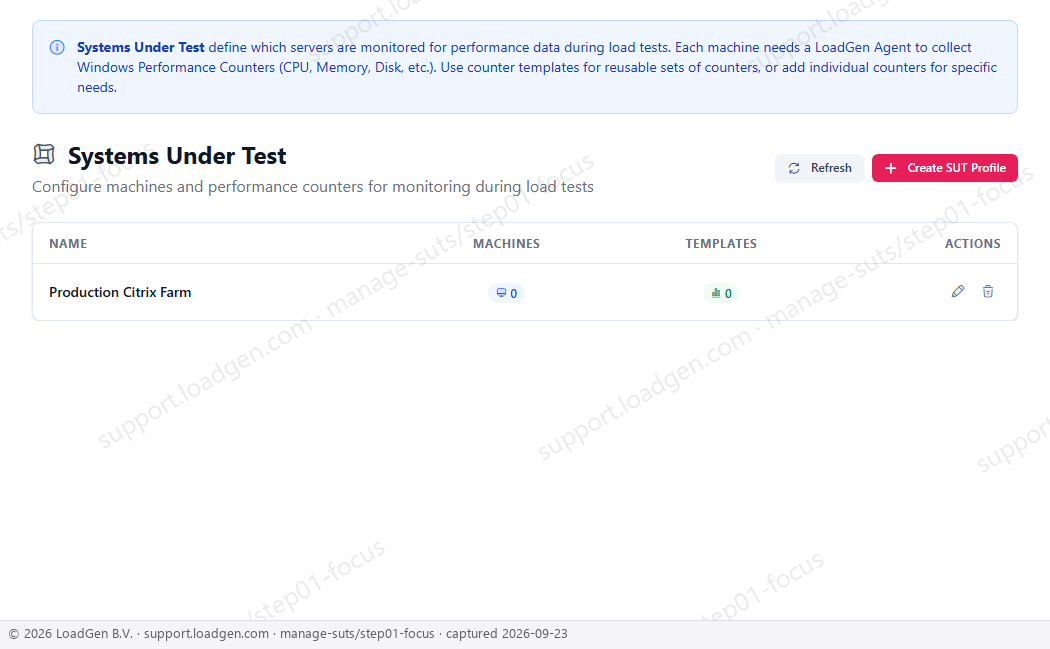Screen dimensions: 1050x649
Task: Click the Systems Under Test page title
Action: tap(177, 156)
